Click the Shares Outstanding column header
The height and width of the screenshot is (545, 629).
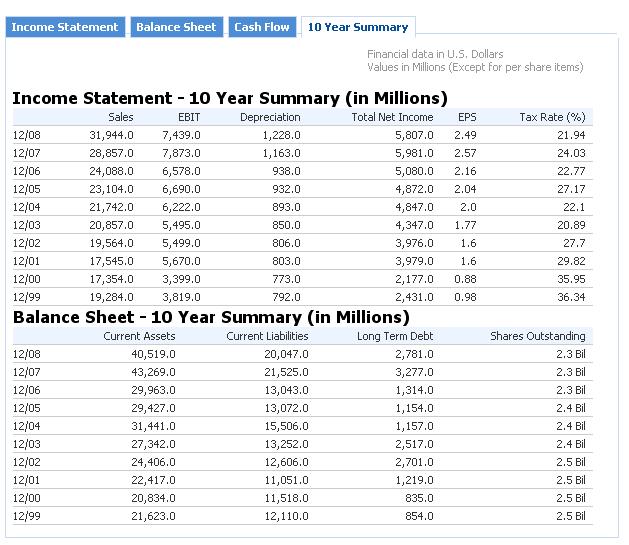click(537, 336)
